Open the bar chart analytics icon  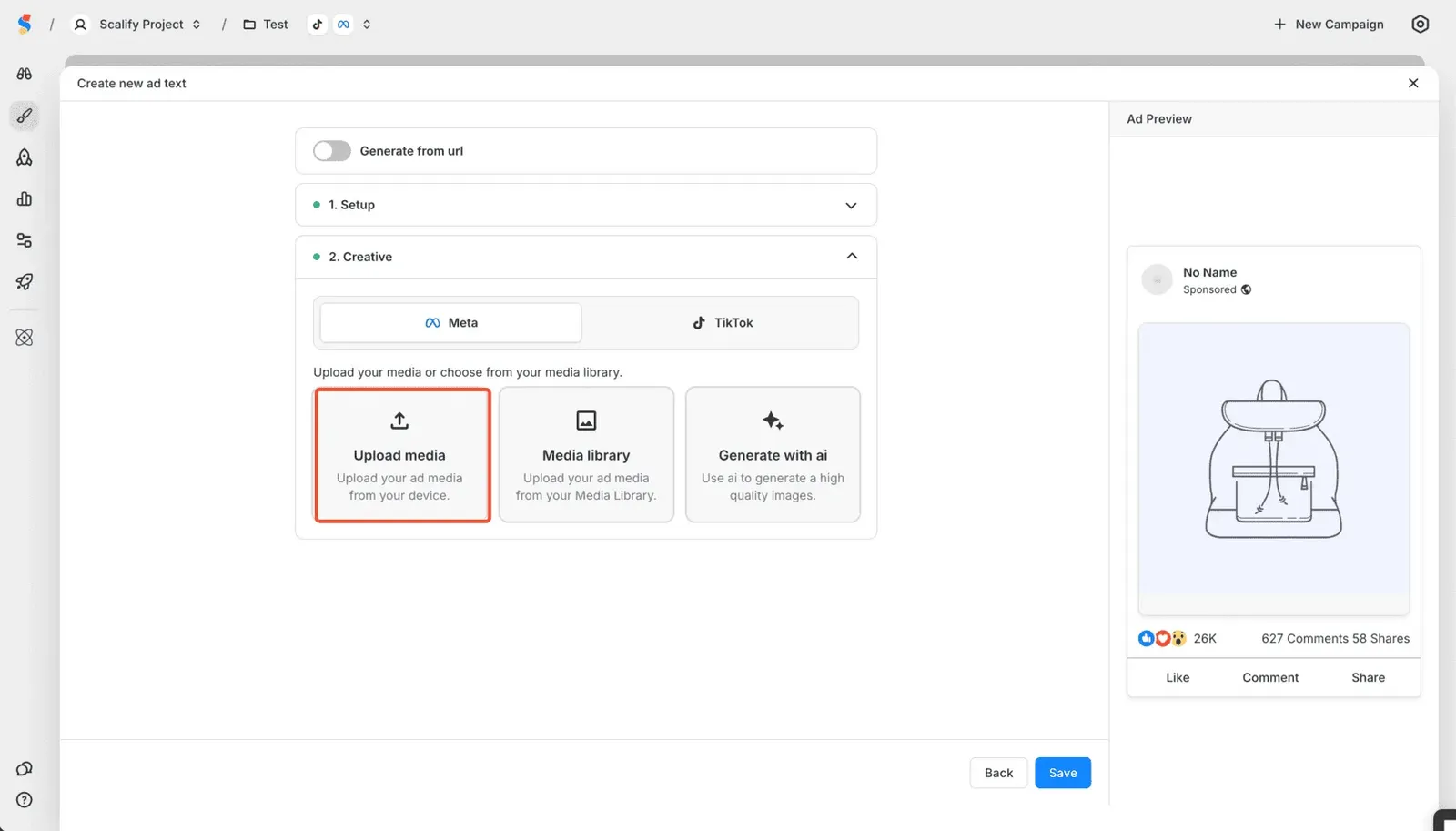click(25, 199)
